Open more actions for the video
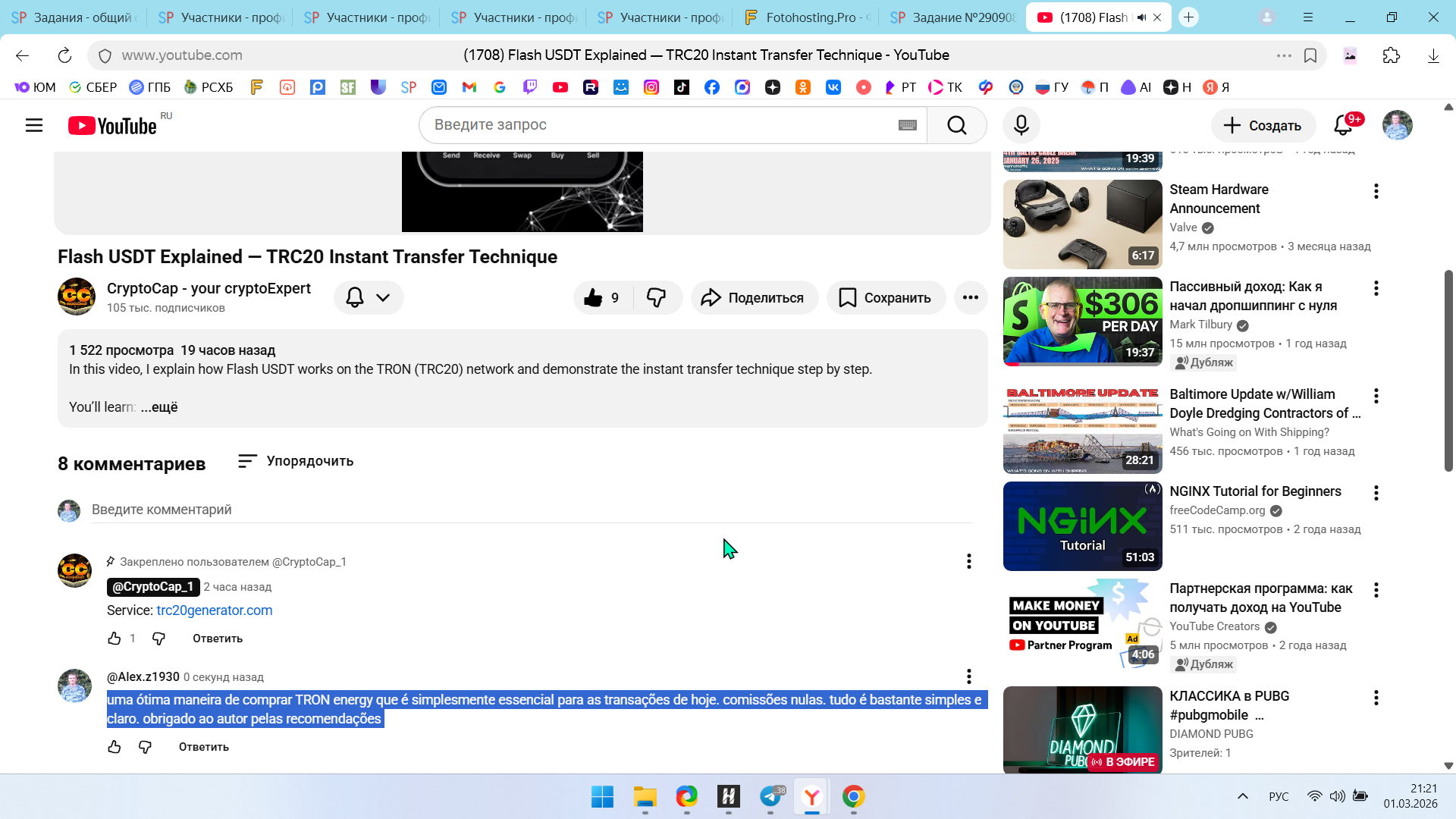The height and width of the screenshot is (819, 1456). tap(970, 297)
